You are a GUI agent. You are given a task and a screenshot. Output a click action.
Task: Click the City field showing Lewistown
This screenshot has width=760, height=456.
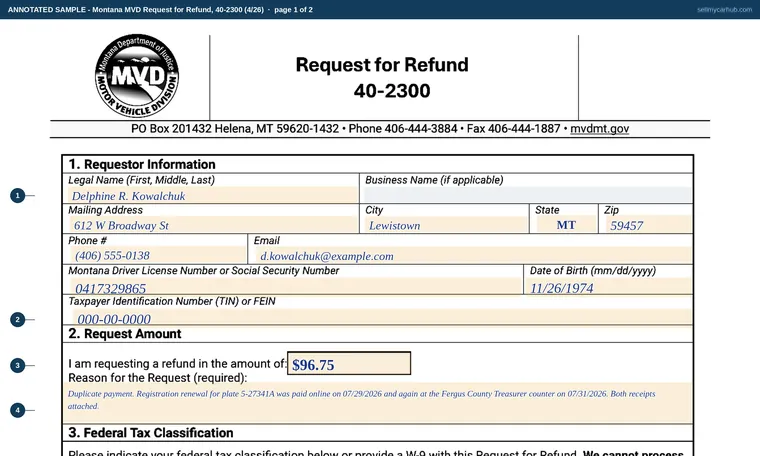coord(445,225)
